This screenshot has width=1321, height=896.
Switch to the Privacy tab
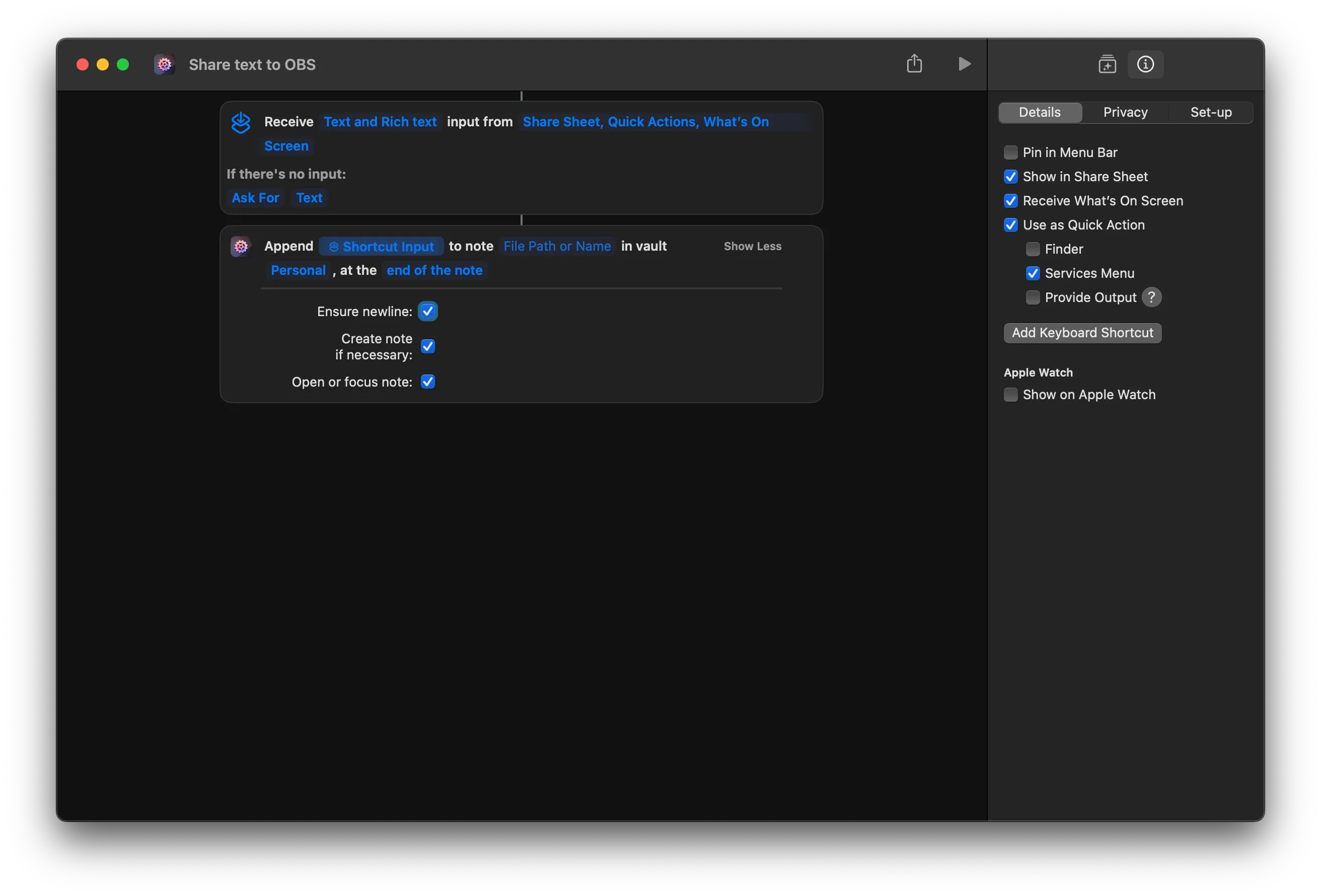[x=1126, y=112]
